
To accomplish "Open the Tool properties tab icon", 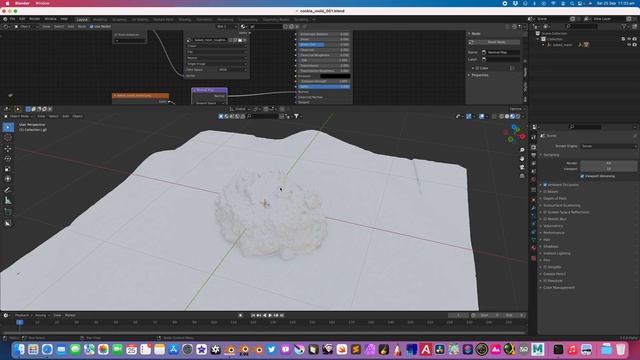I will coord(533,138).
